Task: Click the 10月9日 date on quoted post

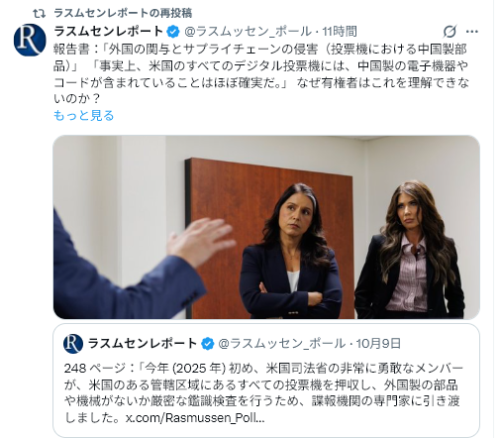Action: coord(378,344)
